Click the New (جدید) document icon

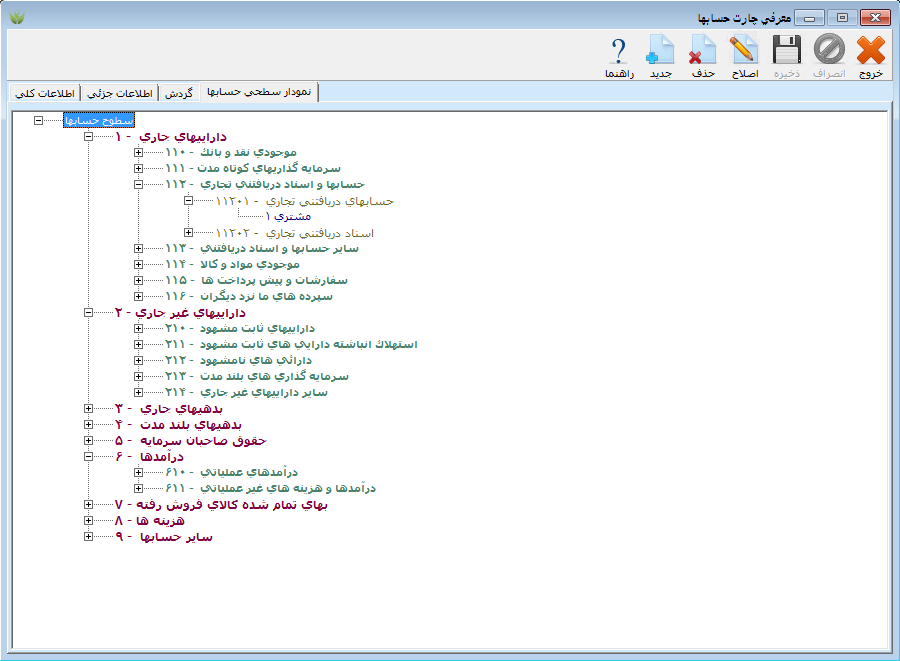click(x=661, y=56)
